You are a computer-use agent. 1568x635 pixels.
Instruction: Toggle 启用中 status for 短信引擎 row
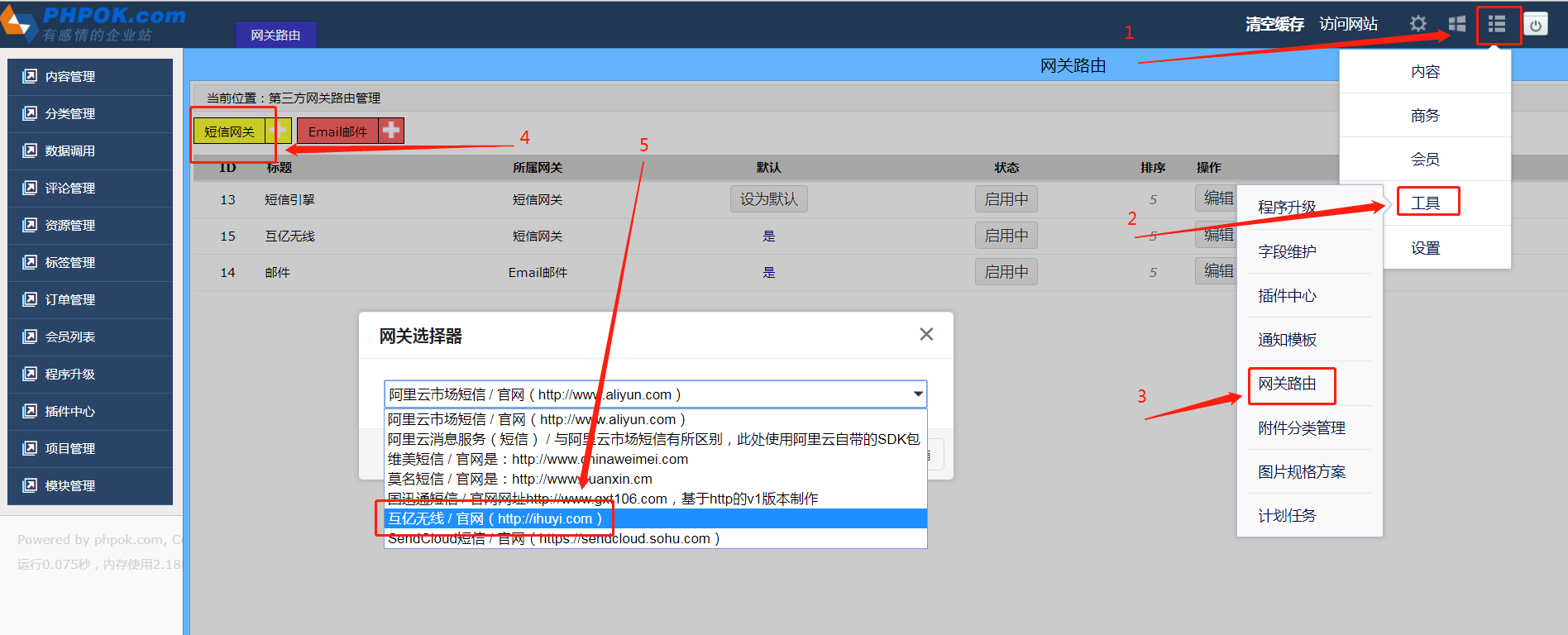[x=1006, y=199]
